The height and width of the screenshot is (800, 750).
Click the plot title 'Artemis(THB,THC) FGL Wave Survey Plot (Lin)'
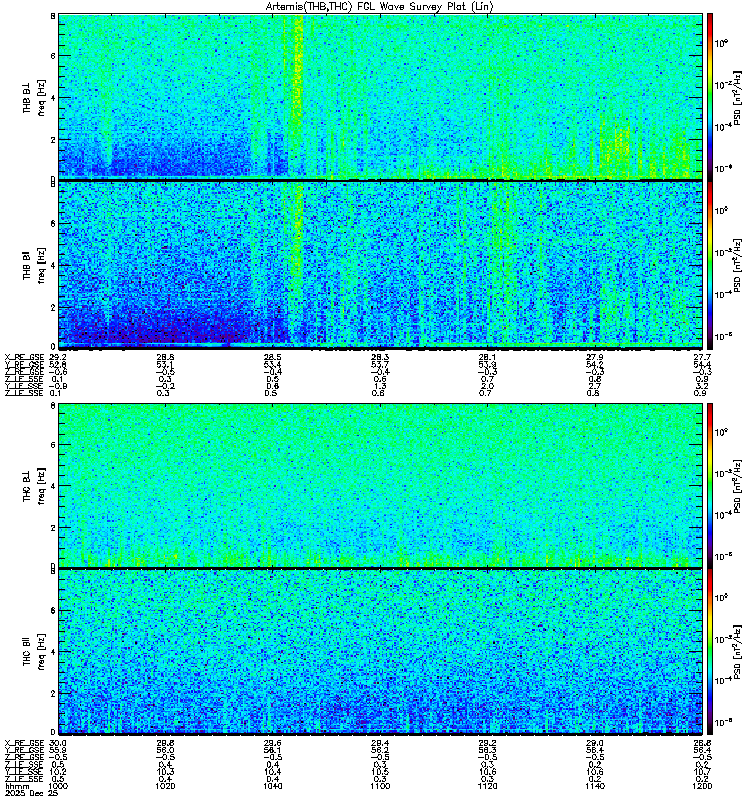click(379, 6)
